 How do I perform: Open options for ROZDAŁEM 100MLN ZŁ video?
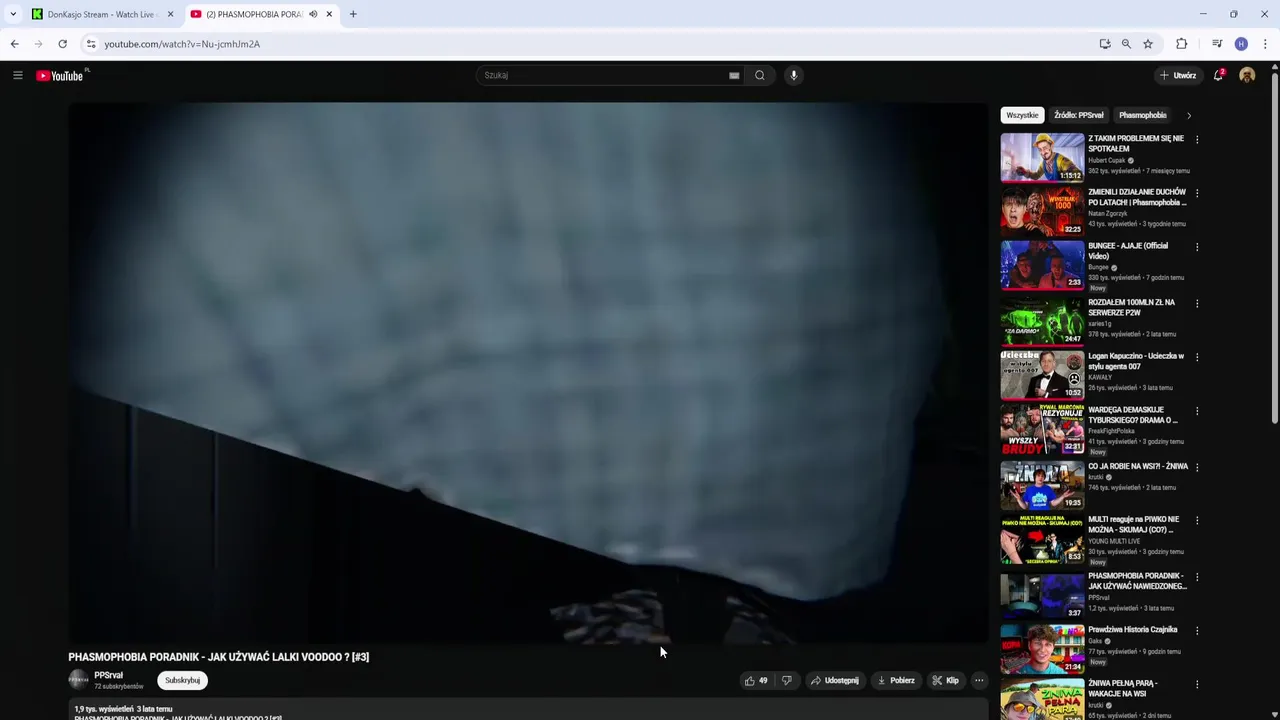[x=1197, y=303]
